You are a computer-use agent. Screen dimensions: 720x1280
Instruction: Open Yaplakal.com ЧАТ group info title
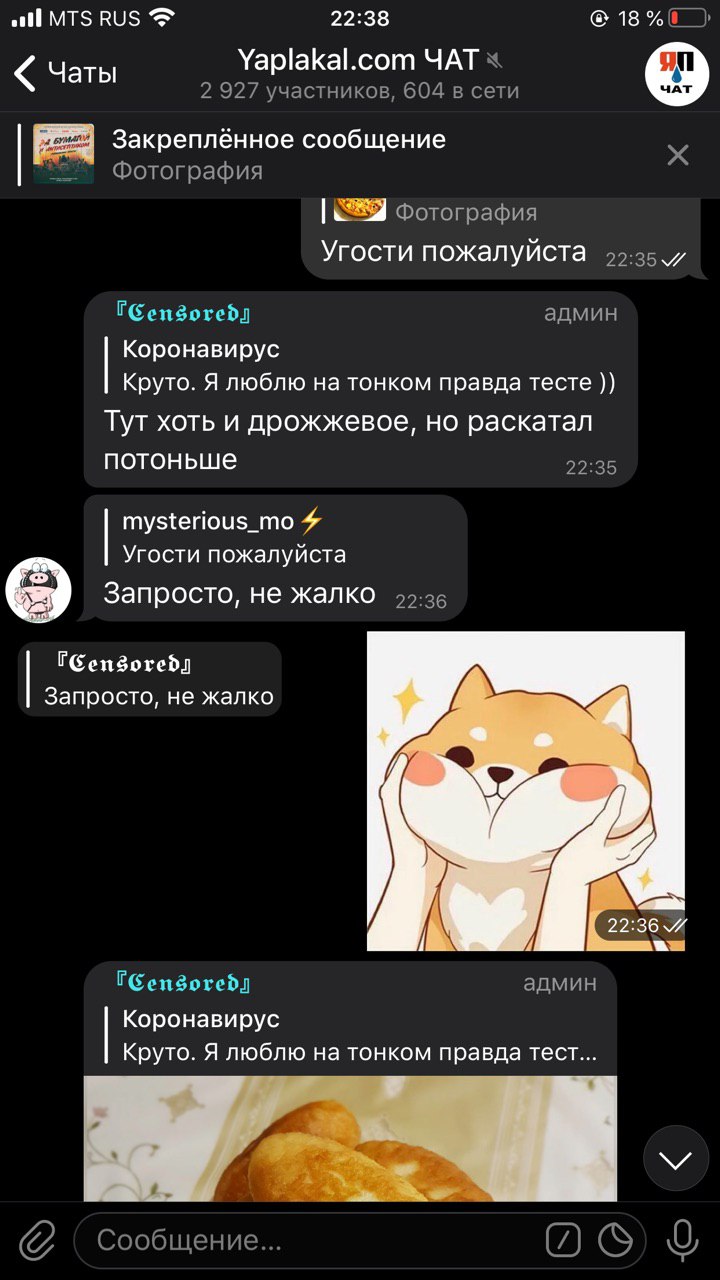[x=359, y=60]
